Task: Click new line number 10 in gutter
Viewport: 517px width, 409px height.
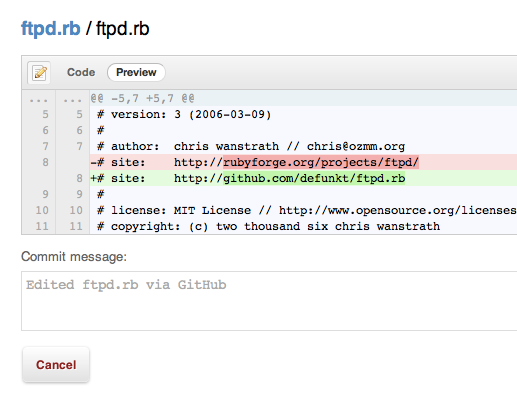Action: [76, 210]
